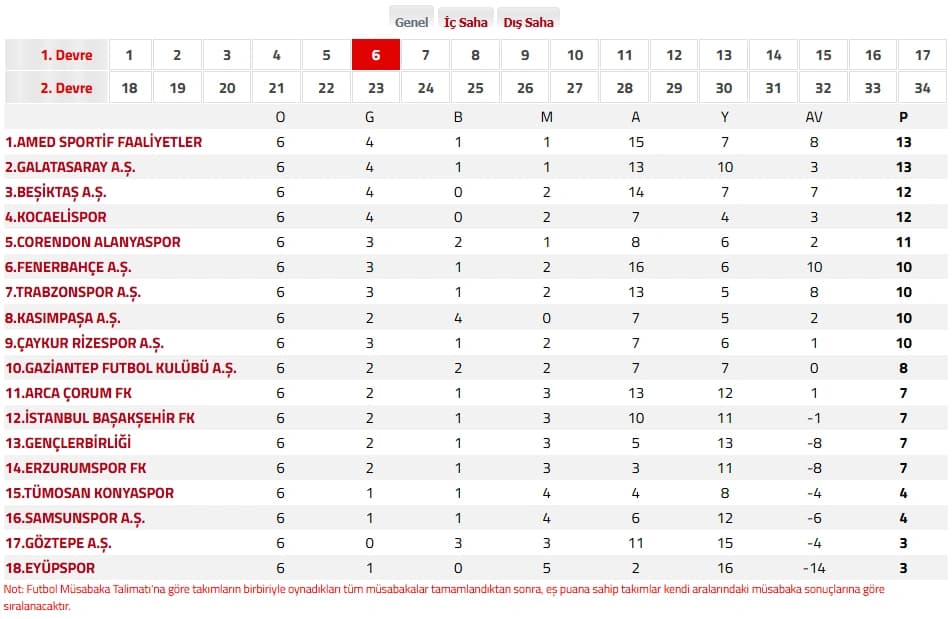Click the Eyüpspor team link
The image size is (952, 619).
[x=50, y=568]
